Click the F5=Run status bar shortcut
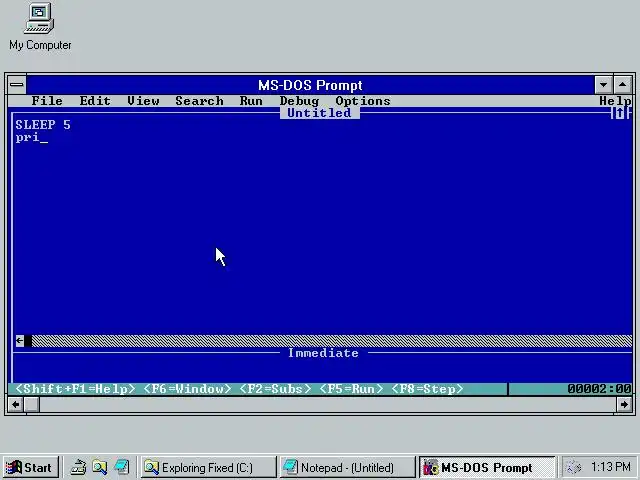Image resolution: width=640 pixels, height=480 pixels. click(351, 389)
